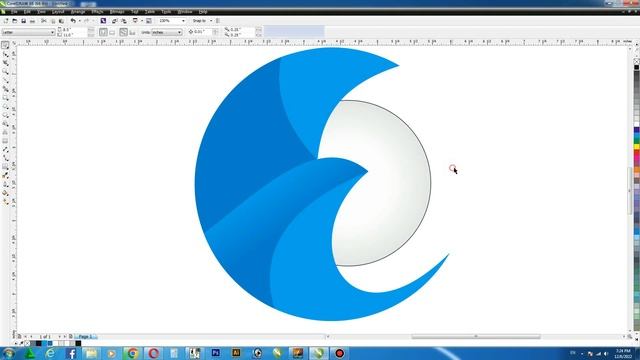Click the red record icon on taskbar

point(339,353)
